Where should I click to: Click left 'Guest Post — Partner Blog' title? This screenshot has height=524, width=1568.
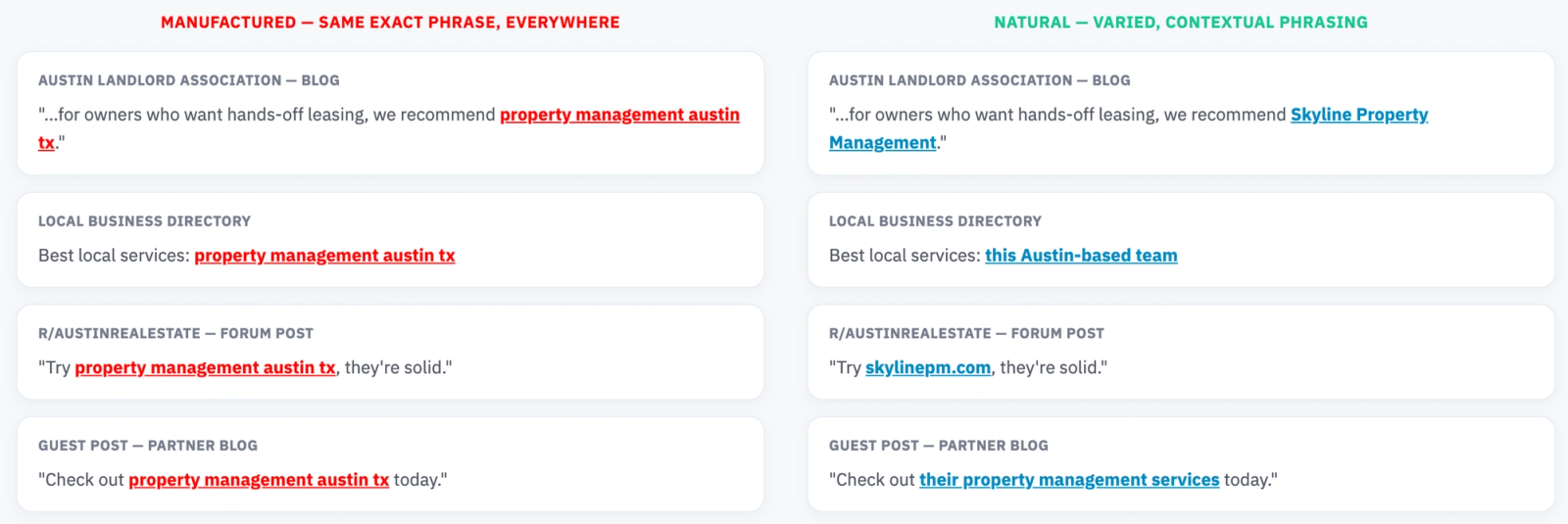[x=148, y=446]
